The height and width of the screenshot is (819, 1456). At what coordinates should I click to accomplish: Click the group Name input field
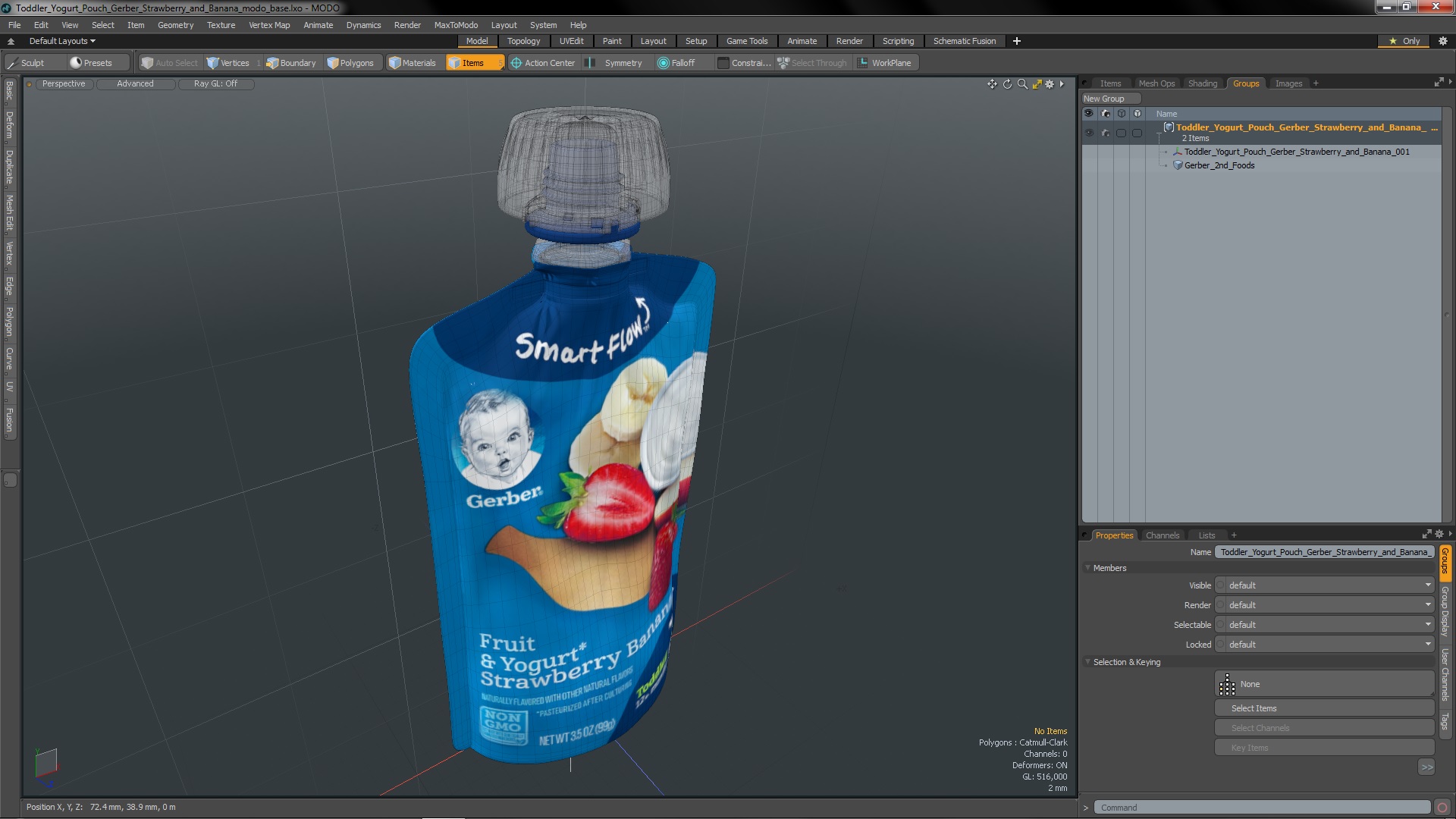[1324, 552]
